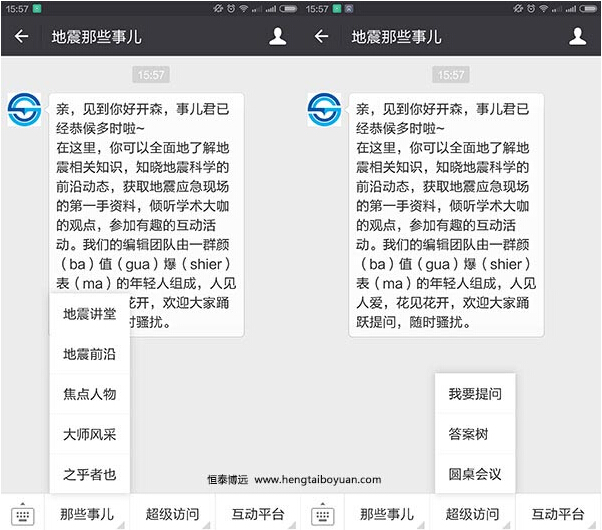This screenshot has height=530, width=602.
Task: Tap back arrow in right screenshot header
Action: [322, 37]
